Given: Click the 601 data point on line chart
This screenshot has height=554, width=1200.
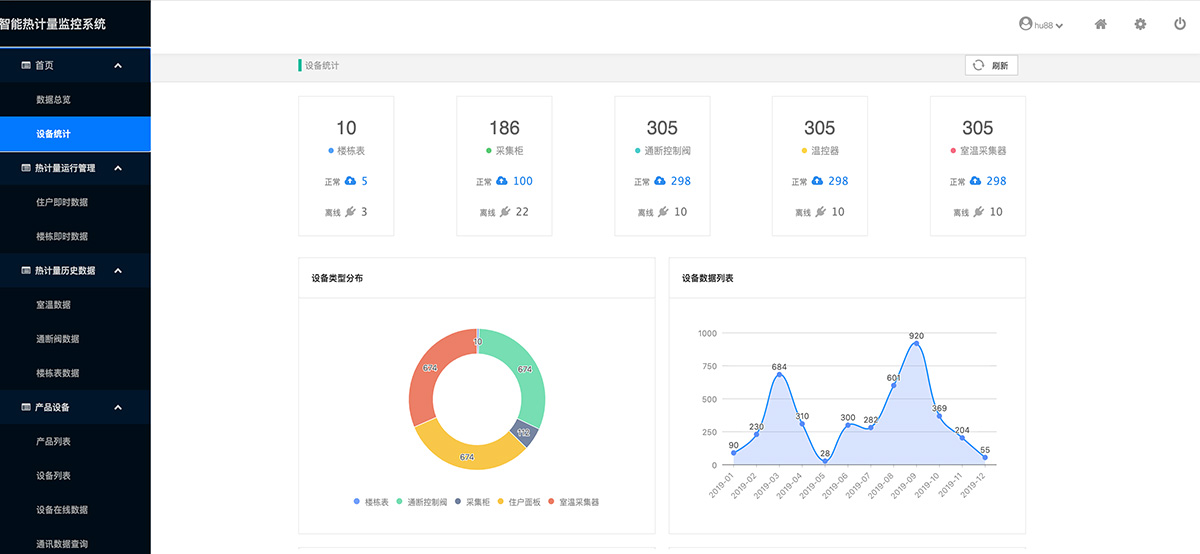Looking at the screenshot, I should [x=894, y=385].
